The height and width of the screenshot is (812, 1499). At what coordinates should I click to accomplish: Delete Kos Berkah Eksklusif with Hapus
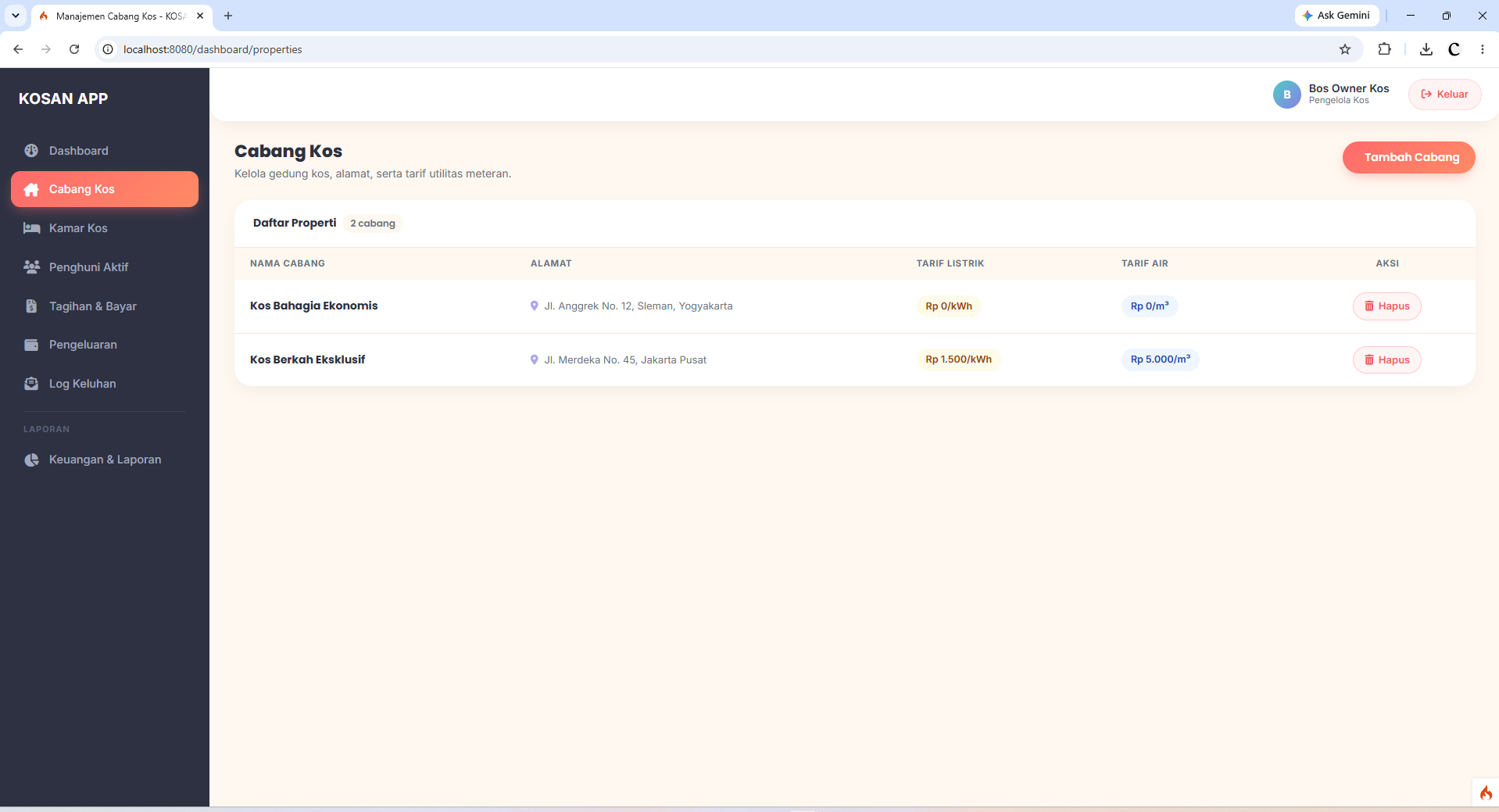point(1386,360)
